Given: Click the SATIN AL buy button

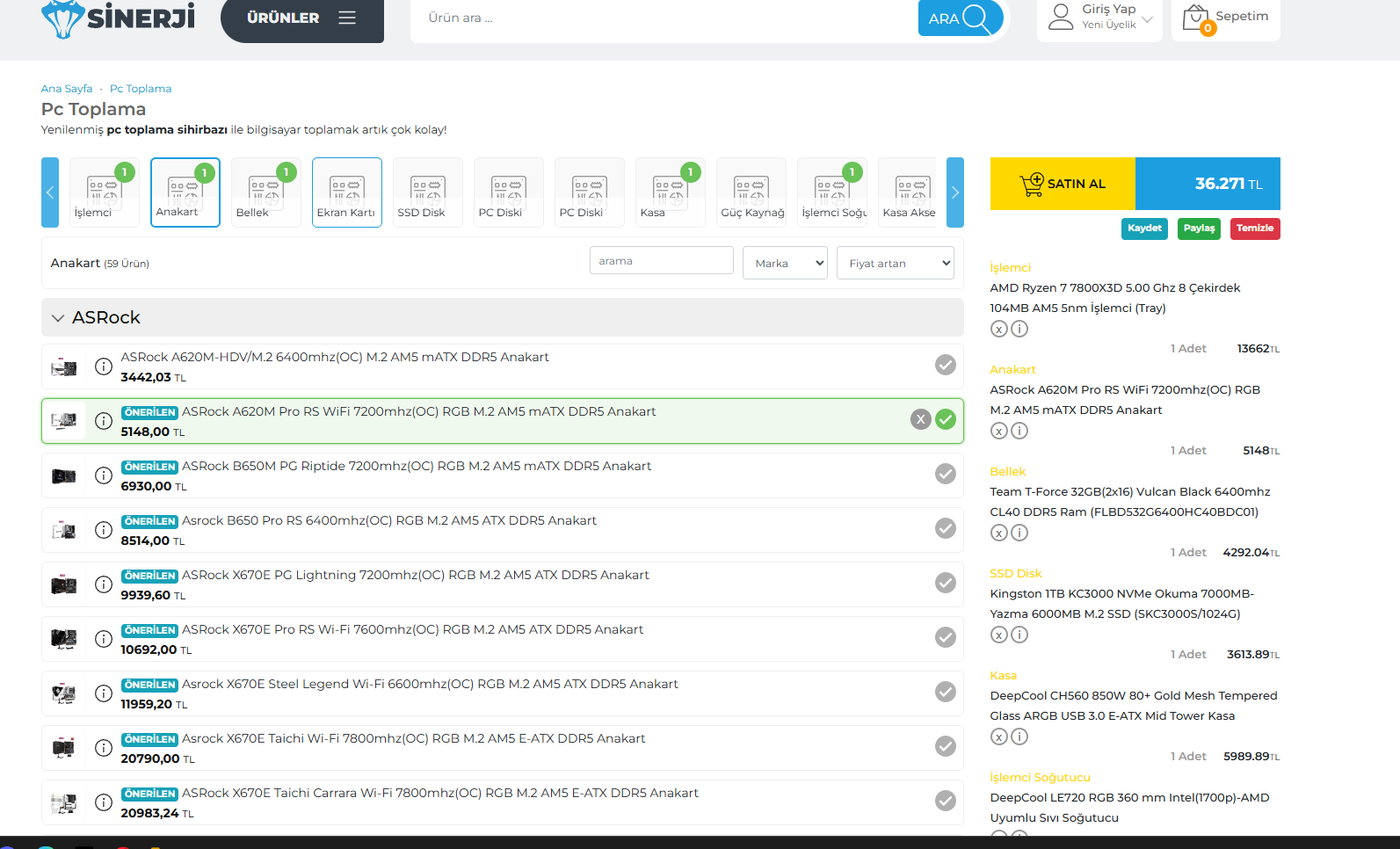Looking at the screenshot, I should (1063, 184).
